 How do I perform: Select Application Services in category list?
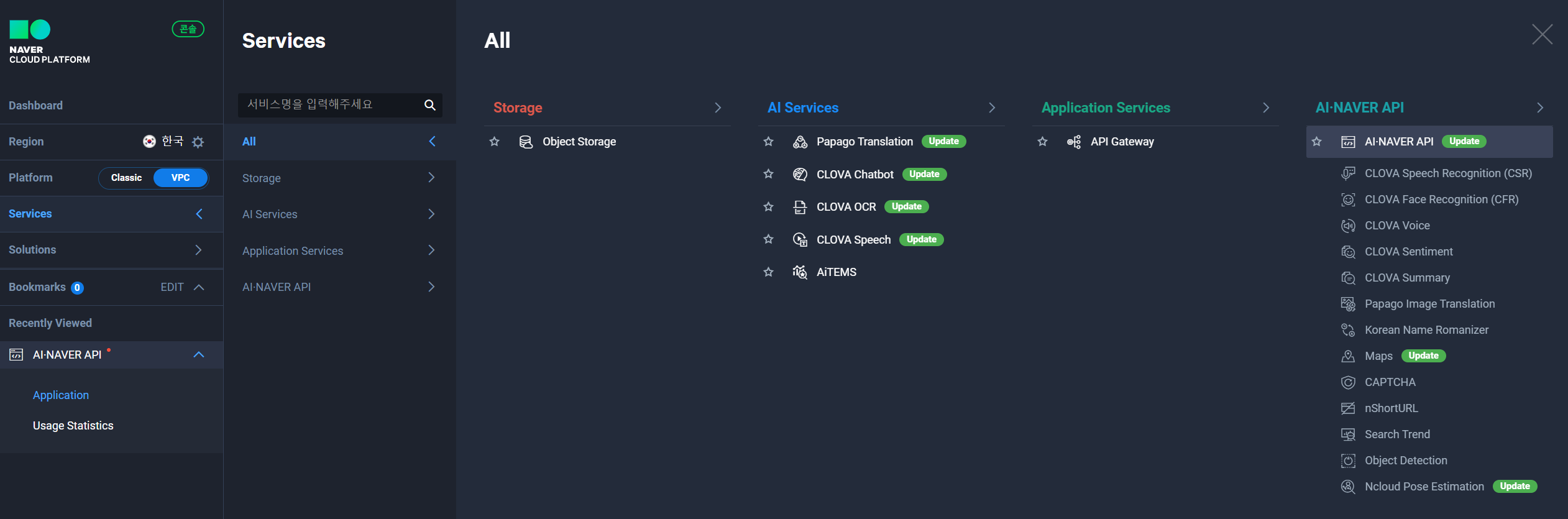[339, 250]
